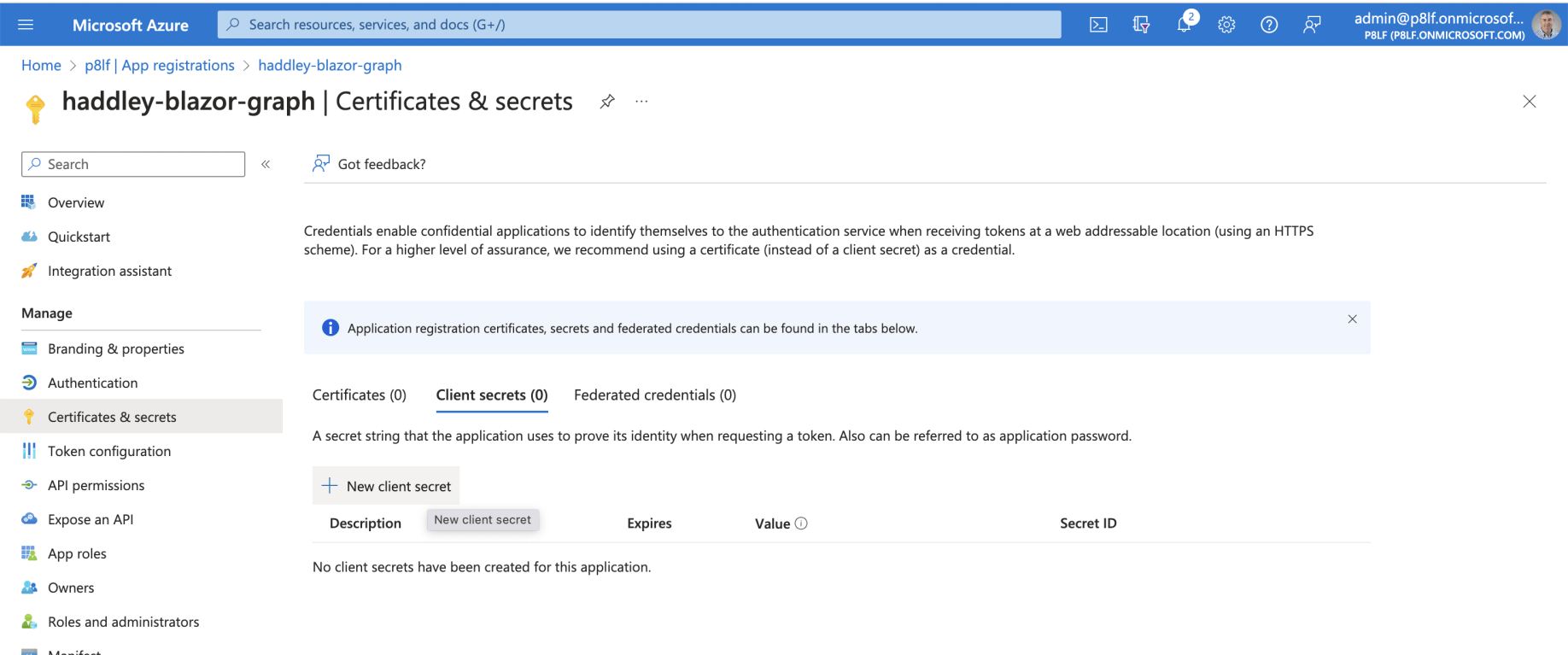The height and width of the screenshot is (655, 1568).
Task: Click the Value column info icon
Action: (801, 523)
